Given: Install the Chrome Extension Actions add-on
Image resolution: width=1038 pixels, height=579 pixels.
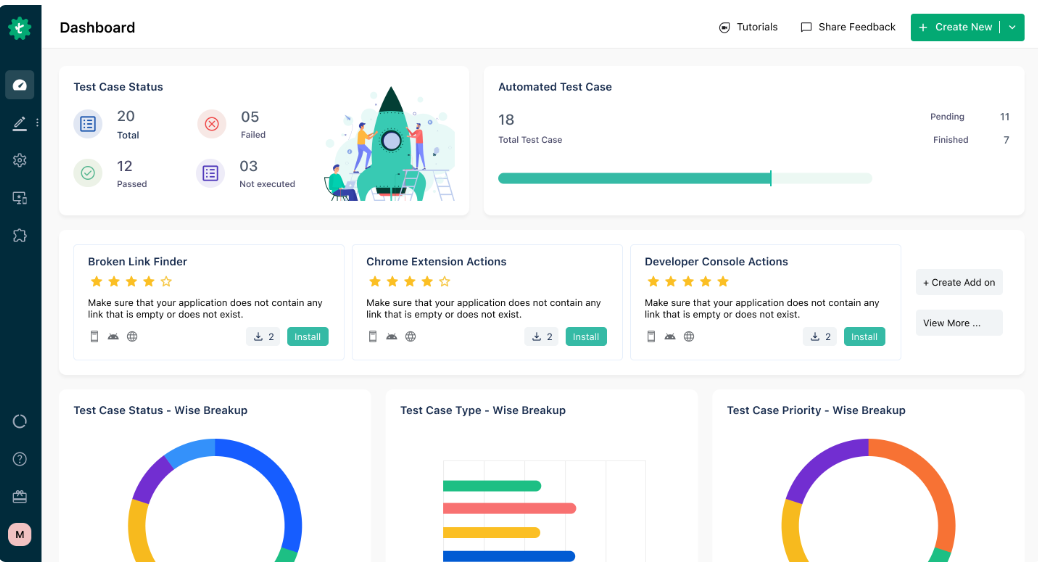Looking at the screenshot, I should pyautogui.click(x=586, y=337).
